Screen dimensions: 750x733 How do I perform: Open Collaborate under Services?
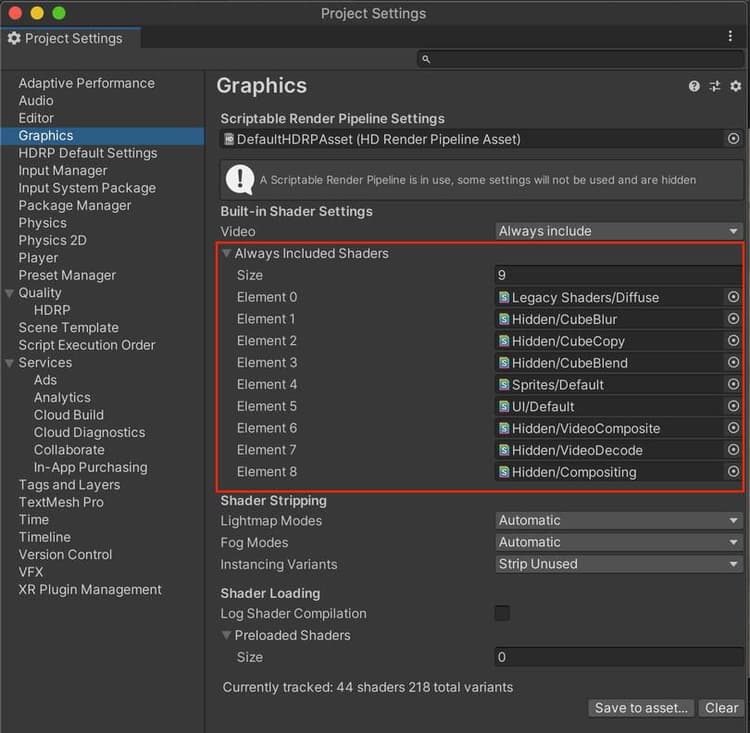69,450
